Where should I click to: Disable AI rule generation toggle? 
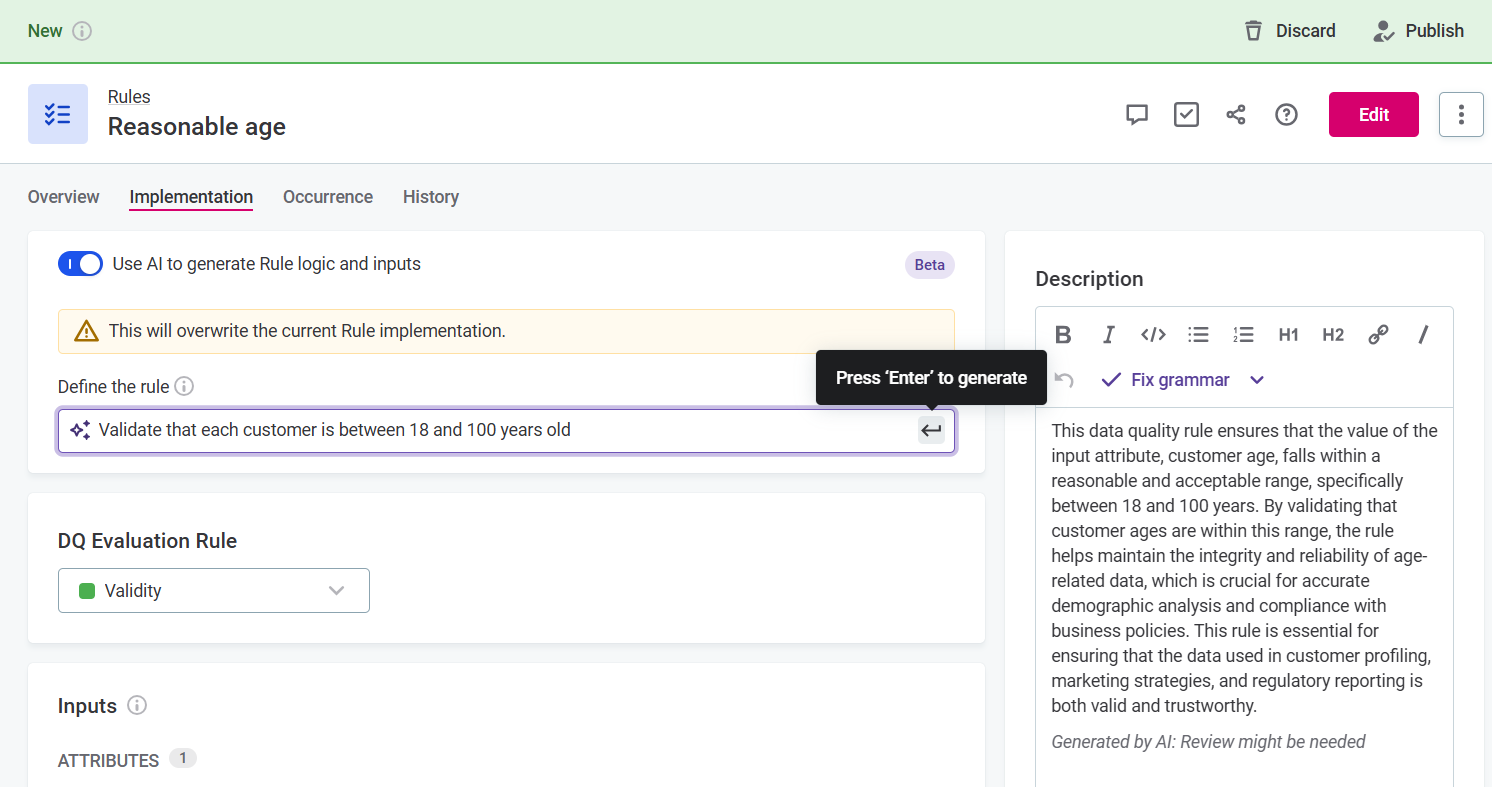(80, 263)
